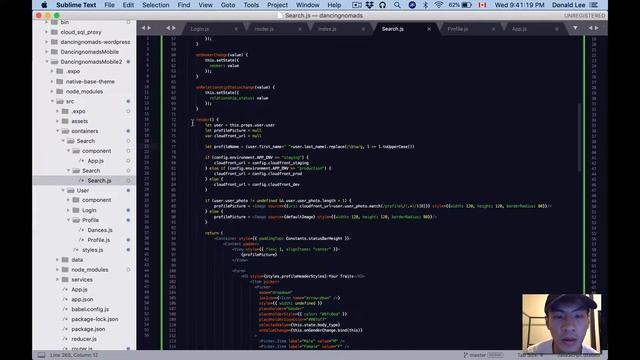Image resolution: width=640 pixels, height=360 pixels.
Task: Click the round blue menu bar icon
Action: 412,5
